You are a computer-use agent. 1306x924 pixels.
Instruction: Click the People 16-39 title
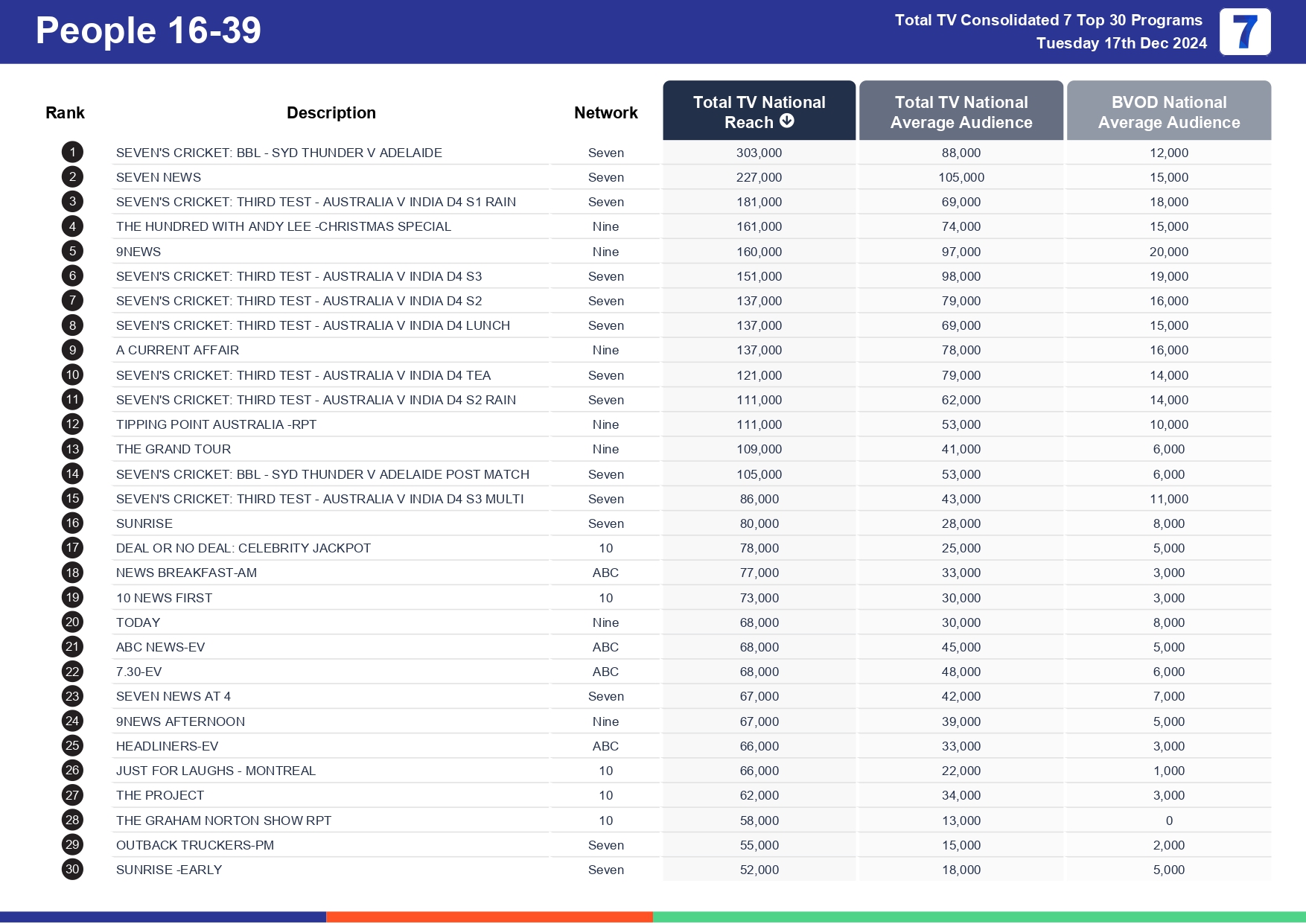pyautogui.click(x=147, y=31)
